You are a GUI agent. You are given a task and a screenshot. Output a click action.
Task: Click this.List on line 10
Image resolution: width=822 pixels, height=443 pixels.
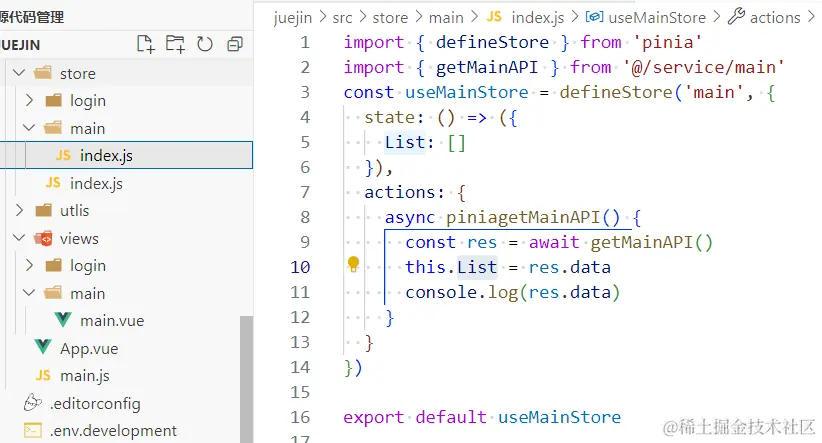(451, 267)
